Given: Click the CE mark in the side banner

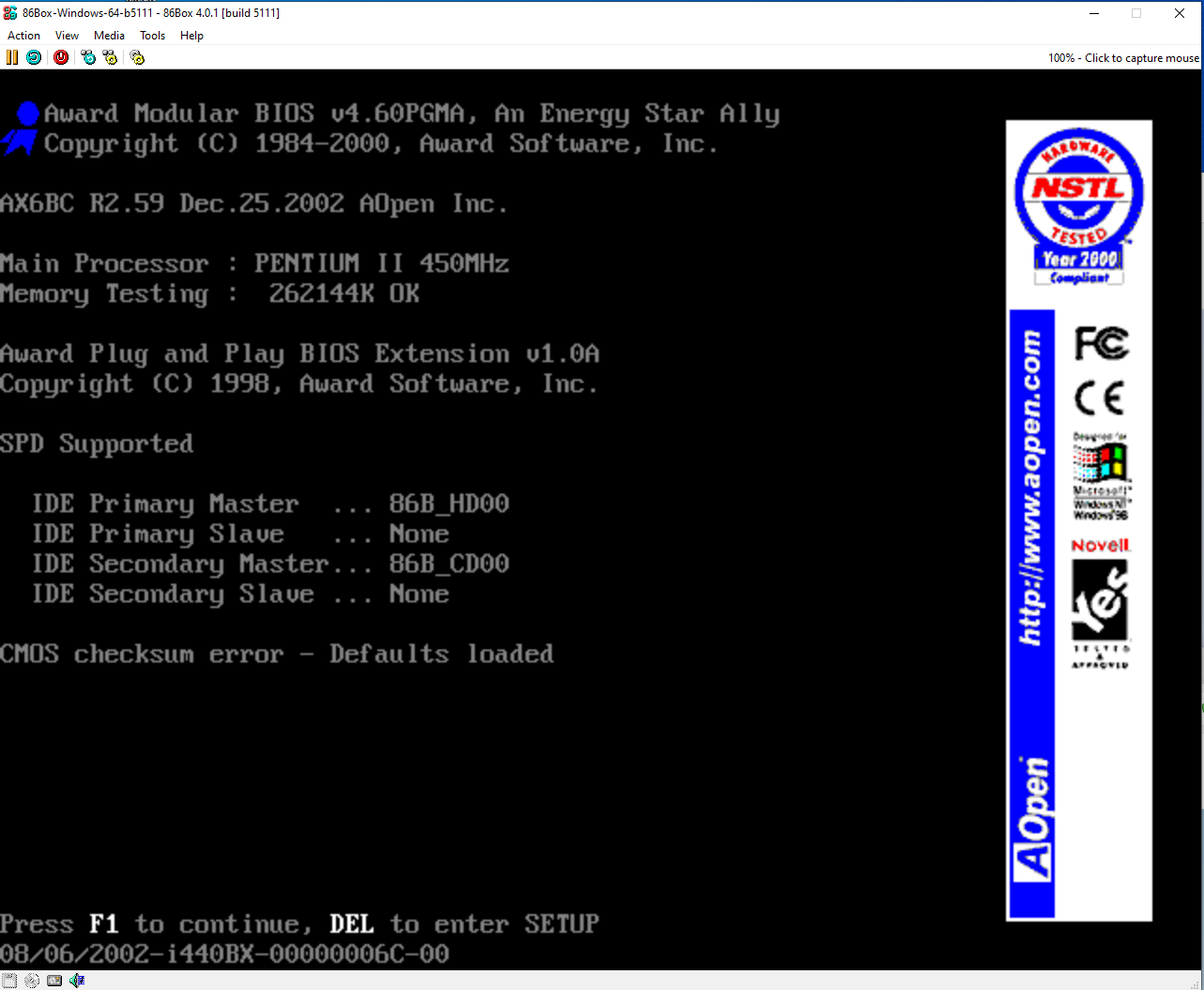Looking at the screenshot, I should pyautogui.click(x=1100, y=399).
